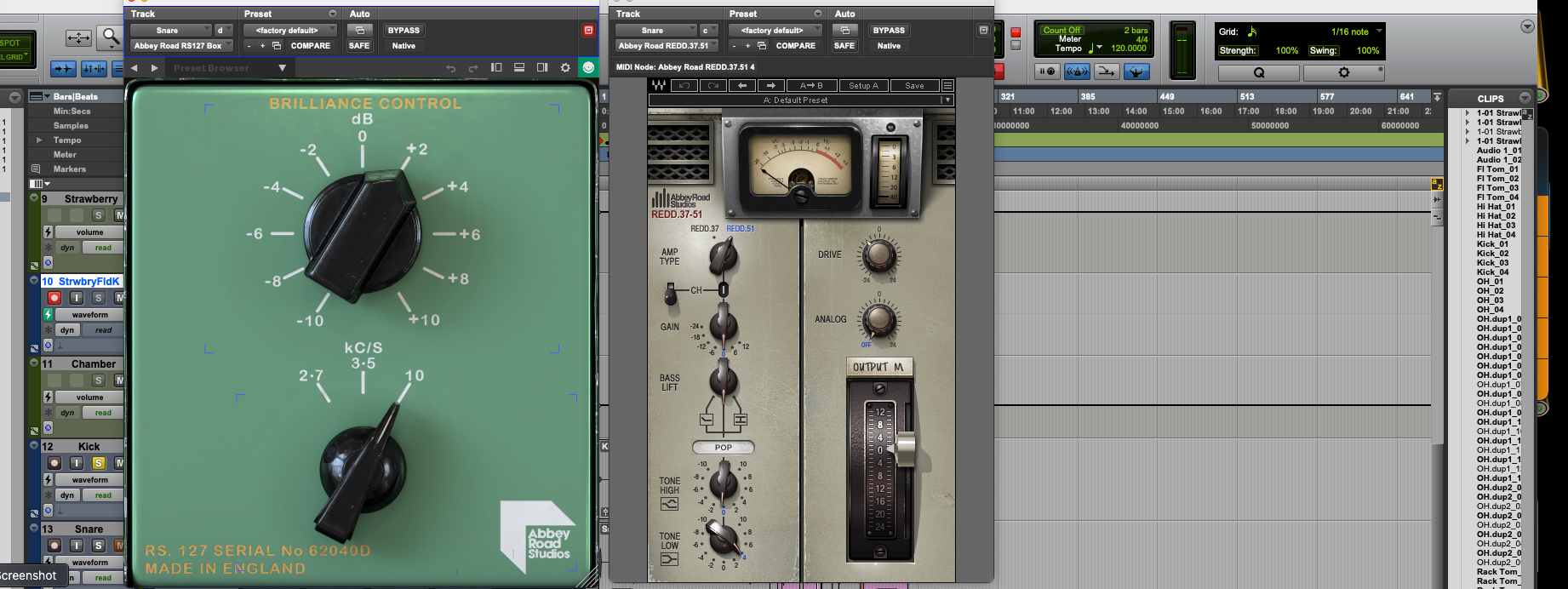Open plugin automation enable in REDD window
The height and width of the screenshot is (589, 1568).
click(845, 30)
